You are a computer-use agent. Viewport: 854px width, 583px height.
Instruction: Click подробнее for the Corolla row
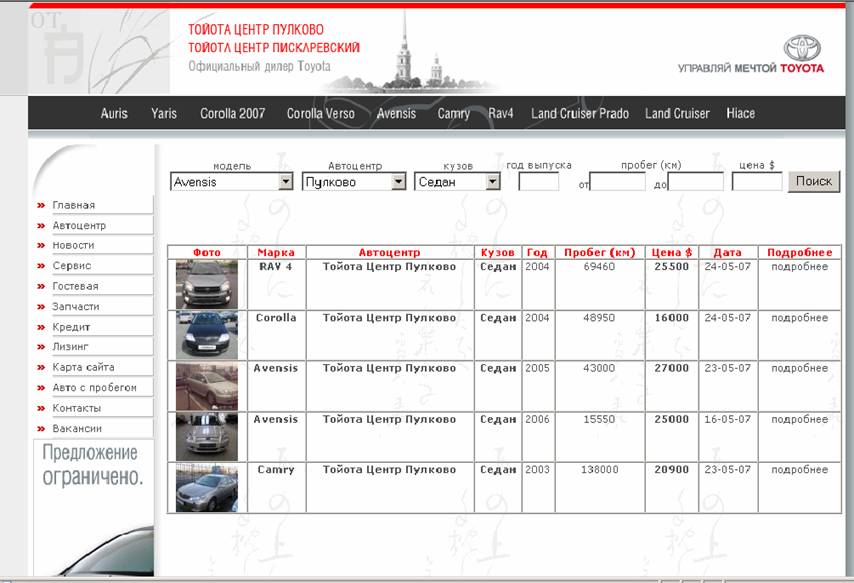point(800,318)
